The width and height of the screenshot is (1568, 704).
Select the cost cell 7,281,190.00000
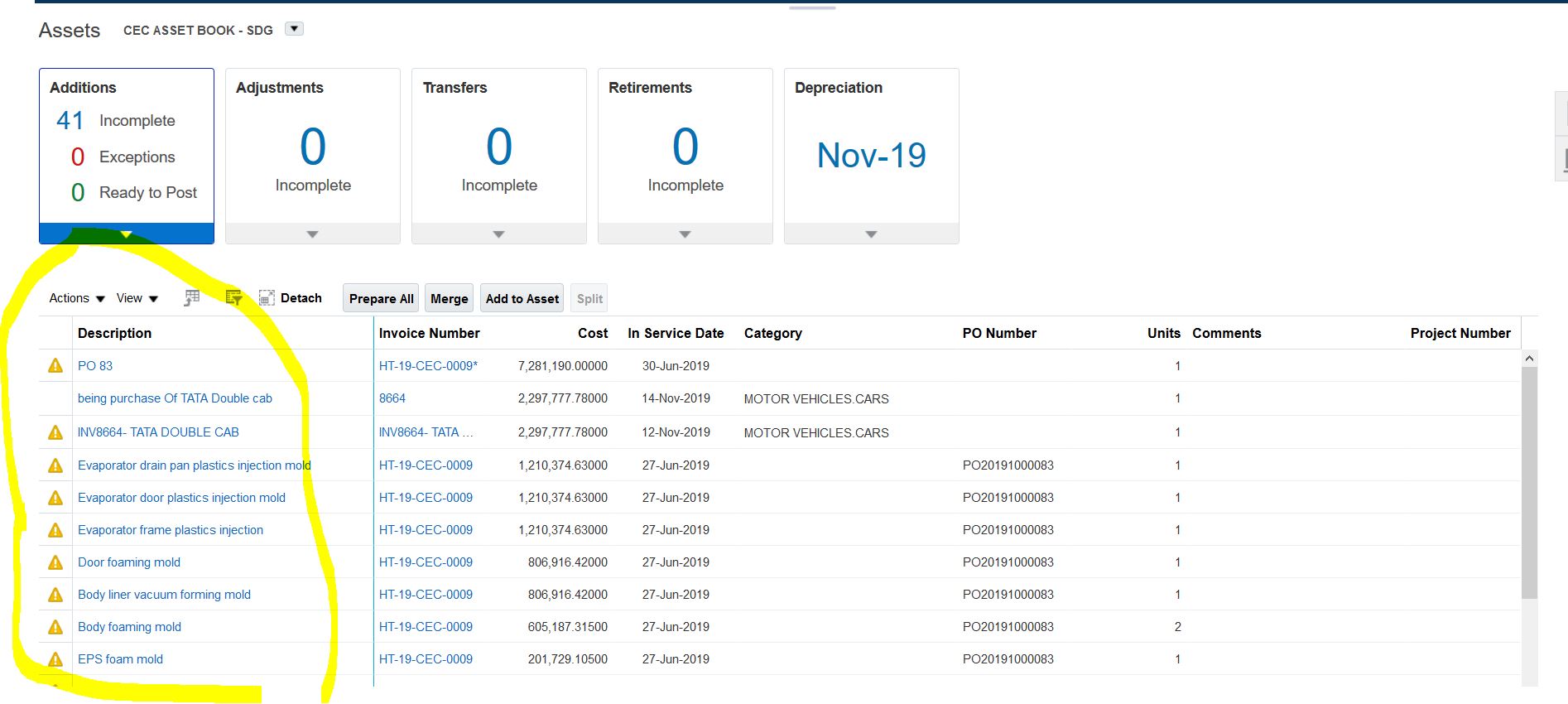click(563, 366)
